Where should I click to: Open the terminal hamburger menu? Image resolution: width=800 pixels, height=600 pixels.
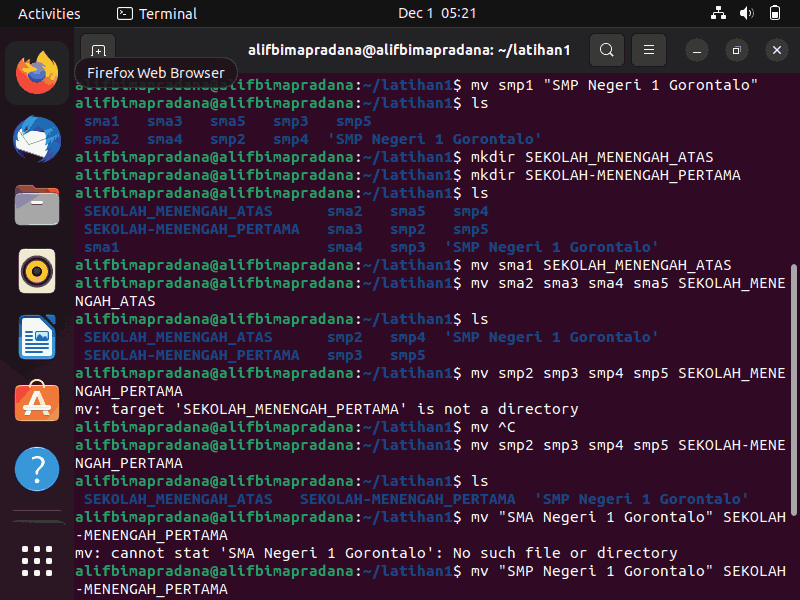pyautogui.click(x=648, y=50)
